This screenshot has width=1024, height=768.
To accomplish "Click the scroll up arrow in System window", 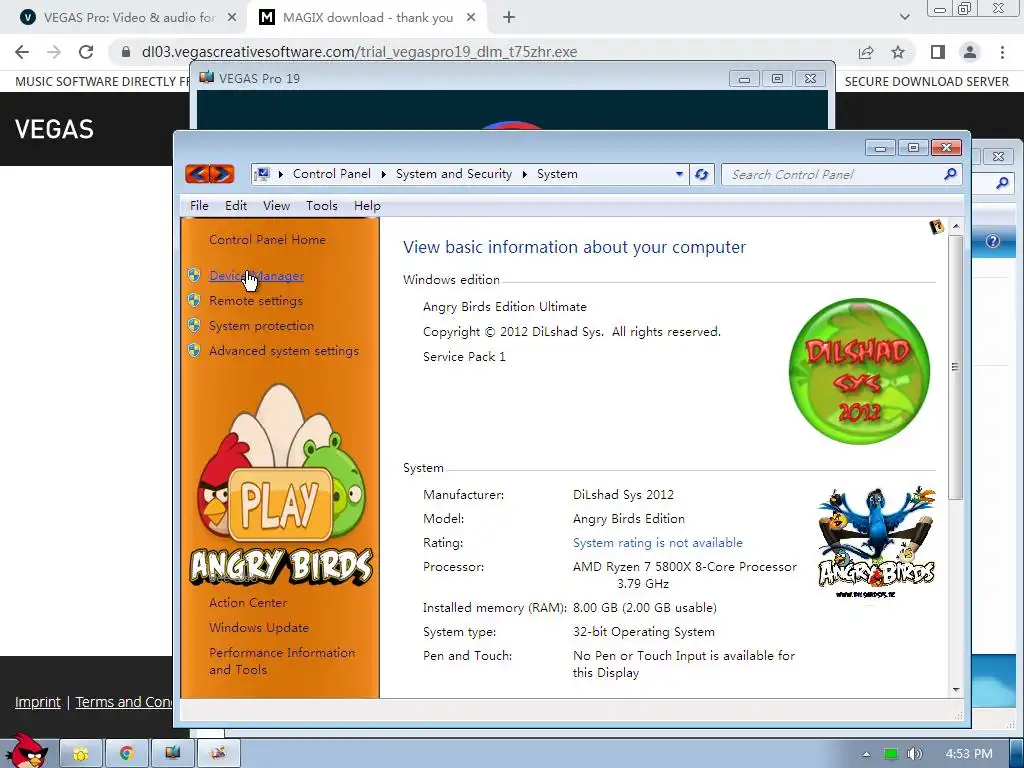I will coord(956,226).
